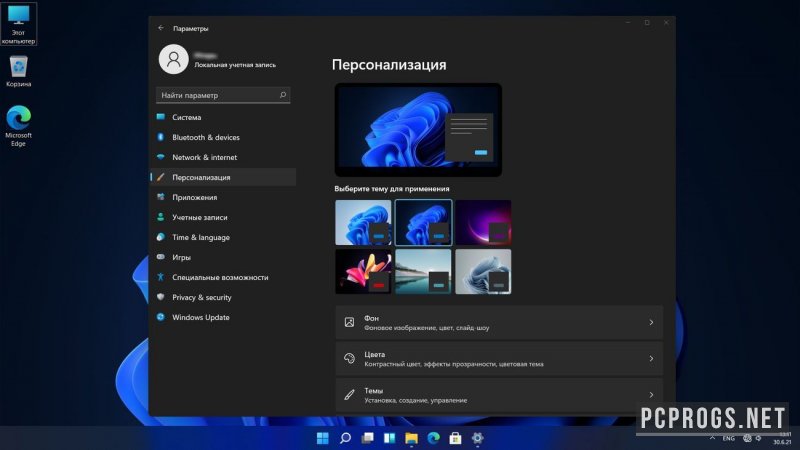Click the Windows Update sync icon
Image resolution: width=800 pixels, height=450 pixels.
[161, 317]
